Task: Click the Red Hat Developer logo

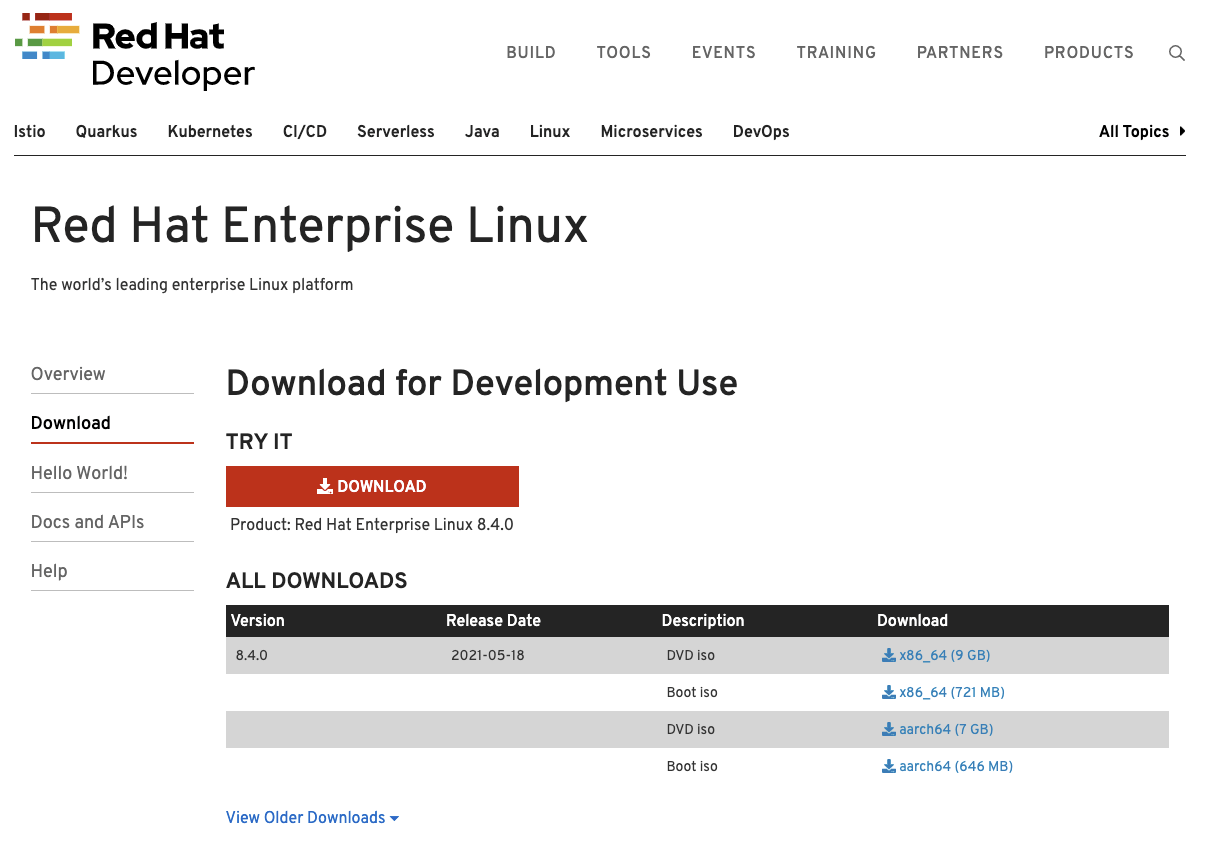Action: 135,50
